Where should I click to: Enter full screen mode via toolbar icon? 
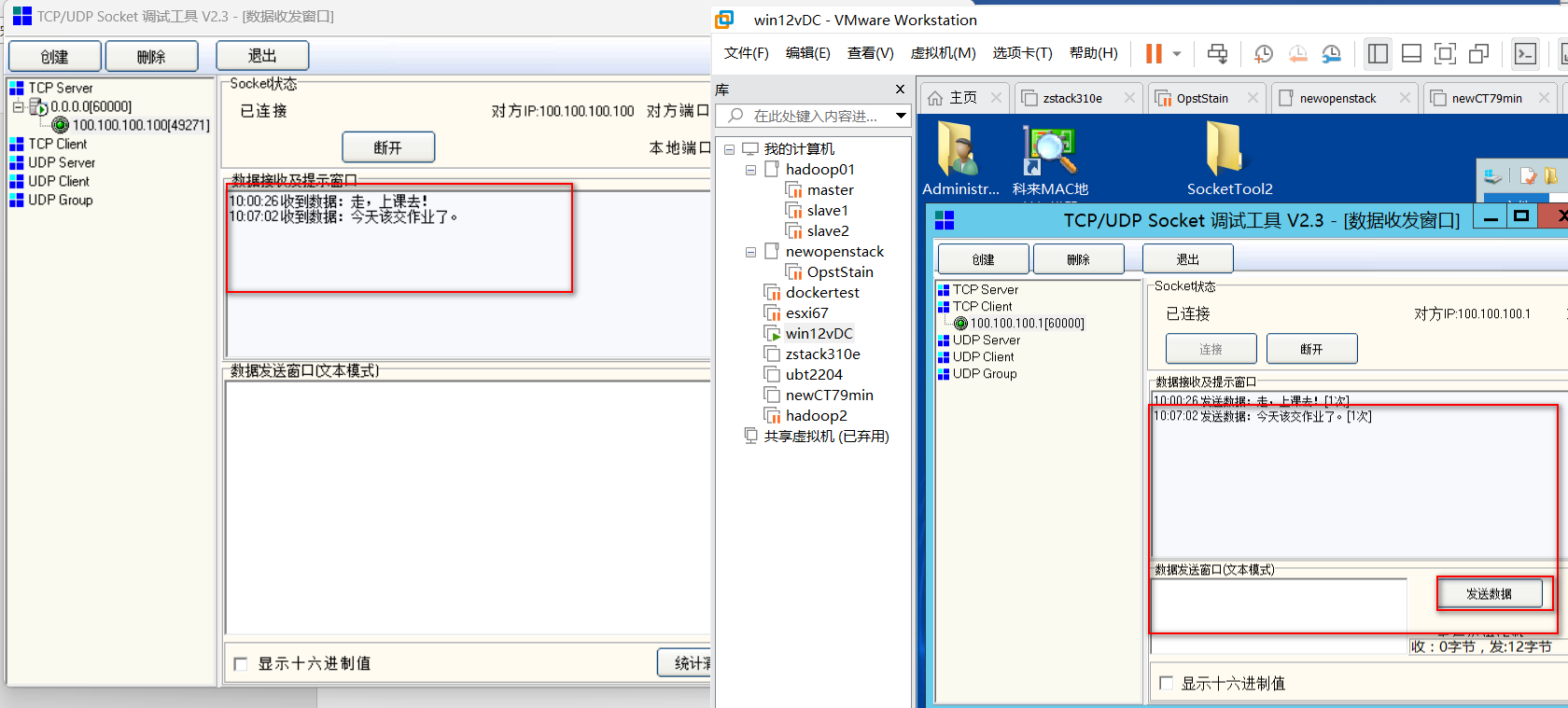(x=1445, y=53)
